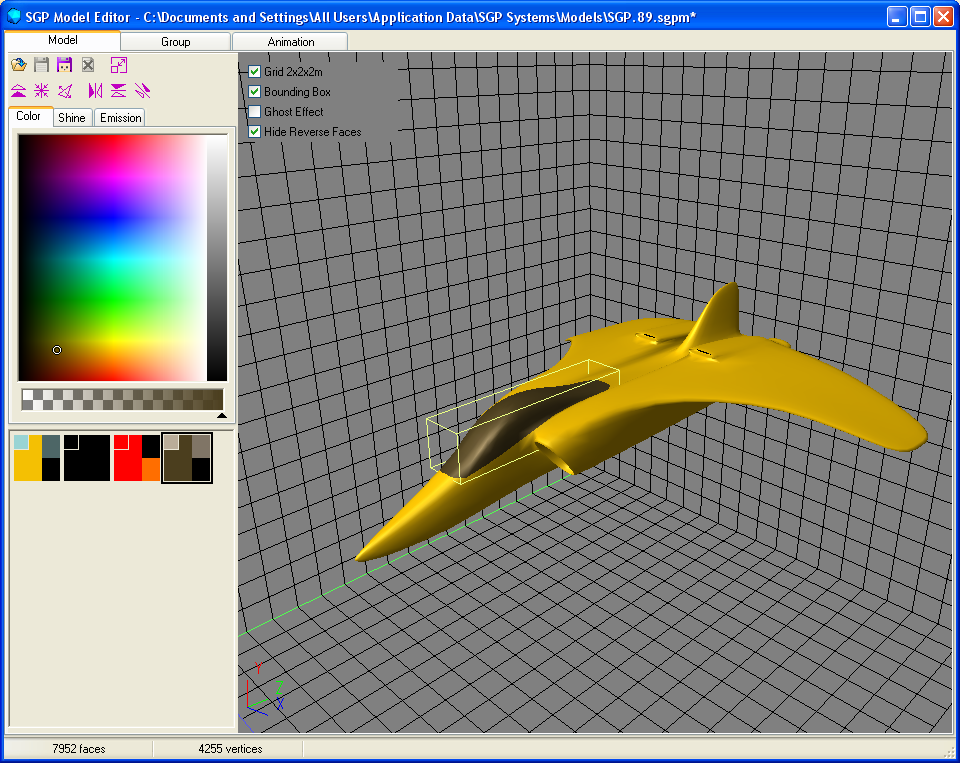Click the horizontal mirror triangles icon

coord(95,91)
